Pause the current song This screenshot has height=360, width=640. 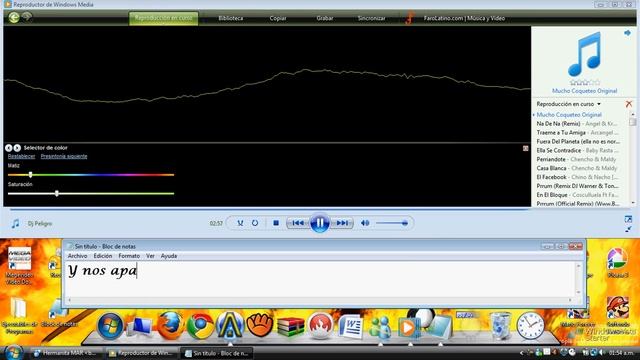(x=319, y=223)
